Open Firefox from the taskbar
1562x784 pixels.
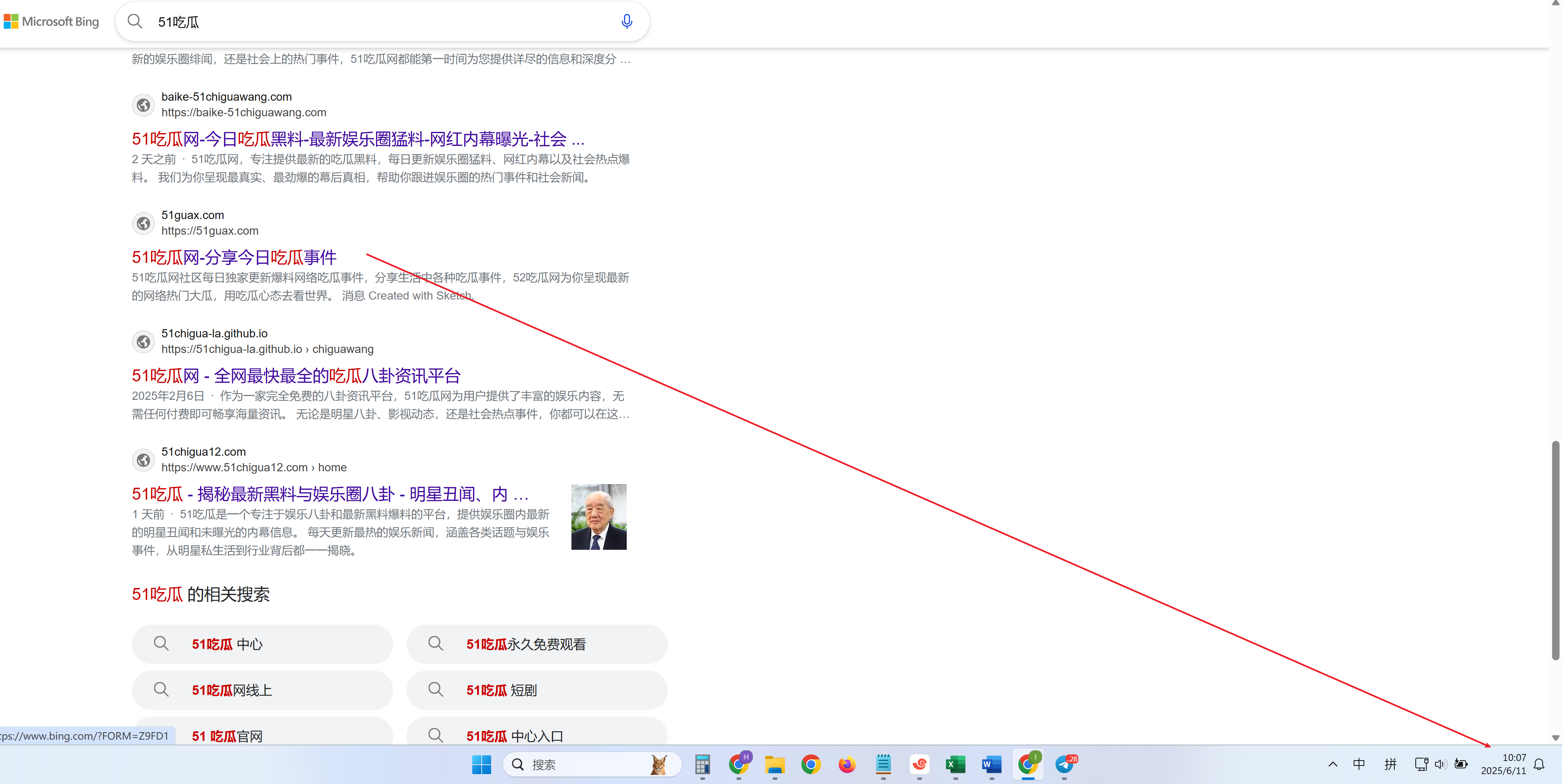click(x=847, y=765)
